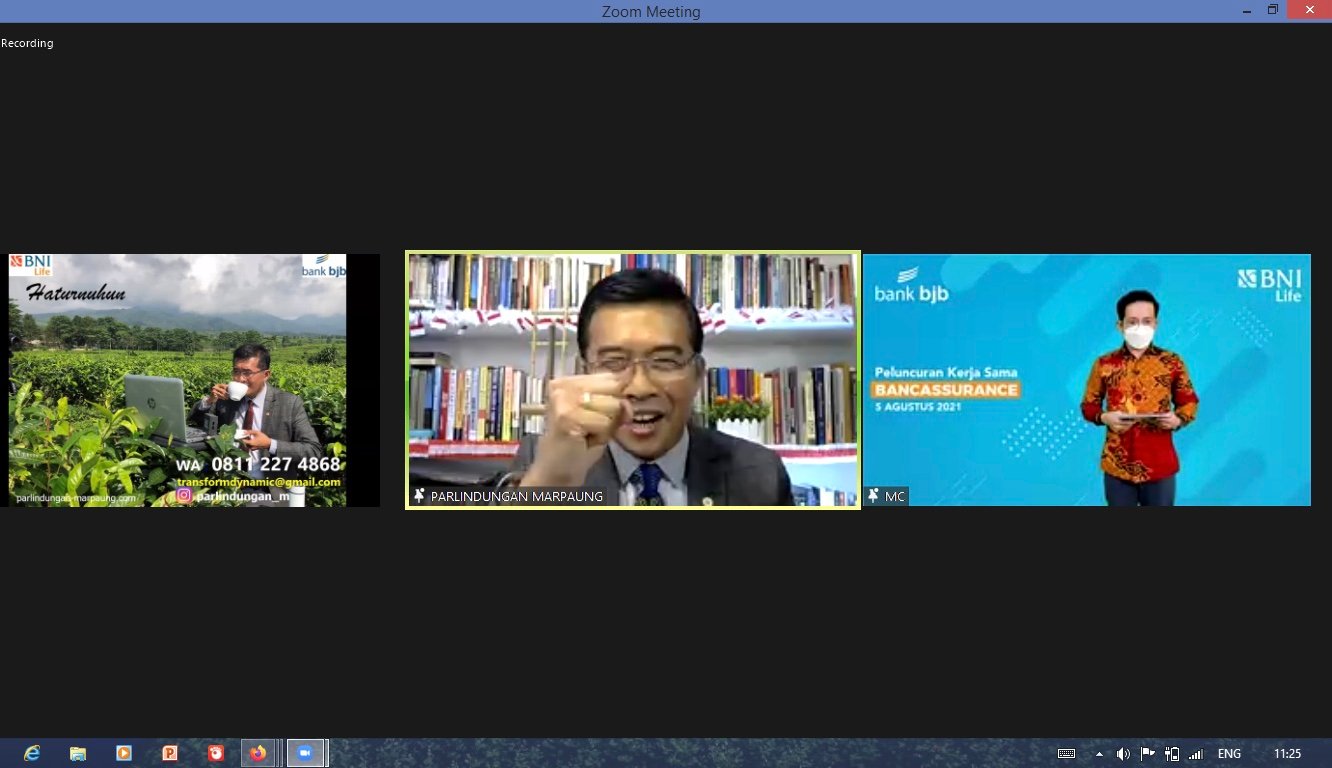The height and width of the screenshot is (768, 1332).
Task: Select the MC participant video tile
Action: click(1087, 380)
